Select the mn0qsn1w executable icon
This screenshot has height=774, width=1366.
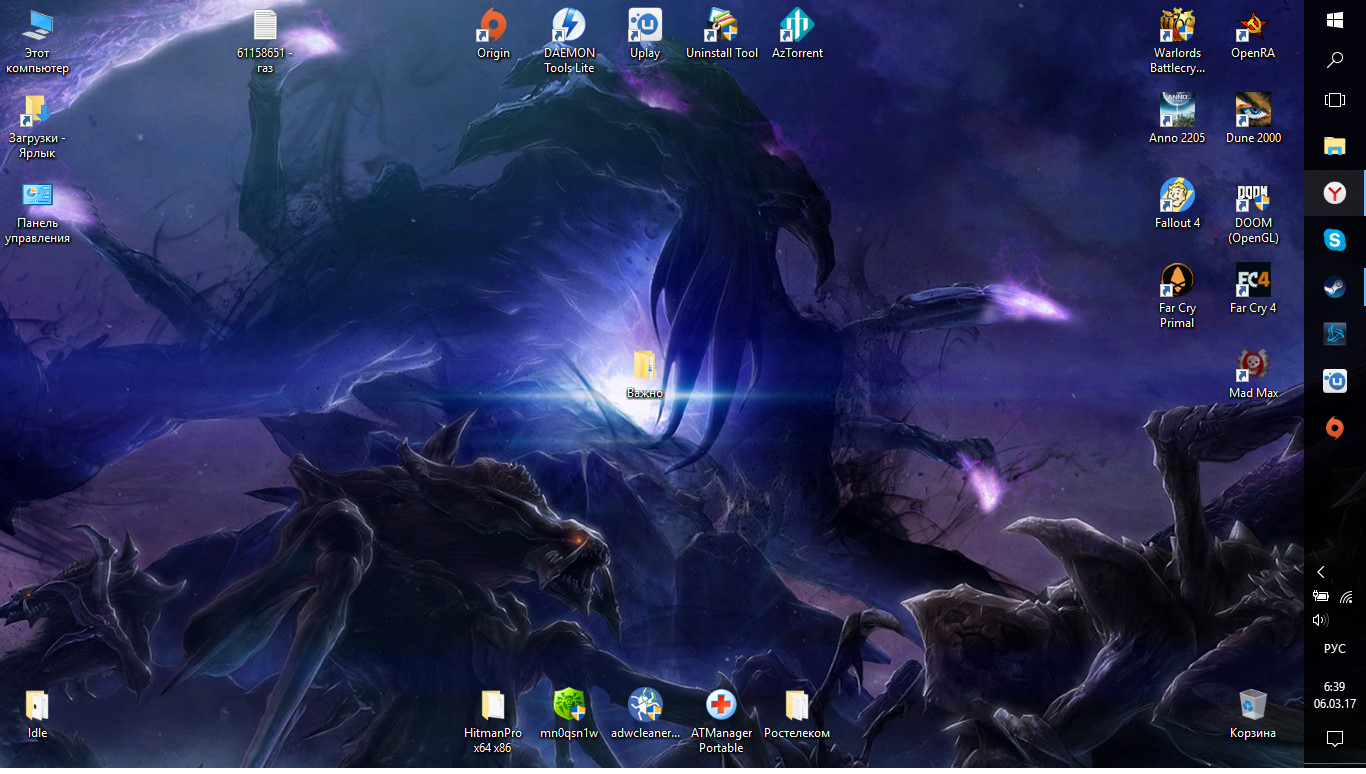(x=569, y=714)
